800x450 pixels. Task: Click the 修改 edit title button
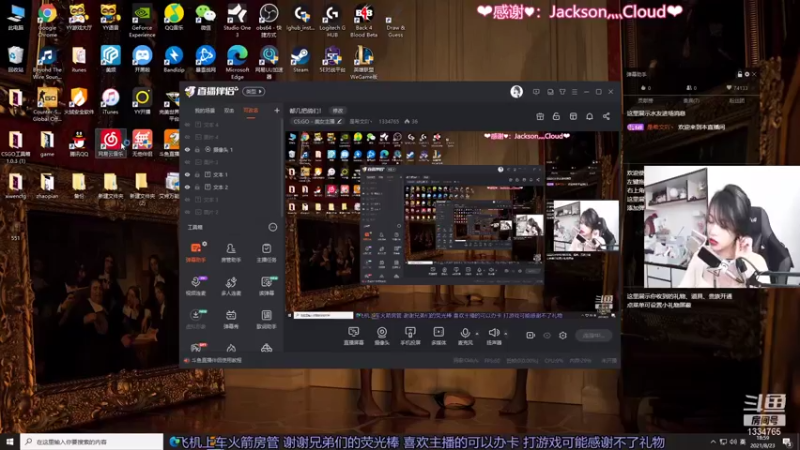tap(338, 110)
